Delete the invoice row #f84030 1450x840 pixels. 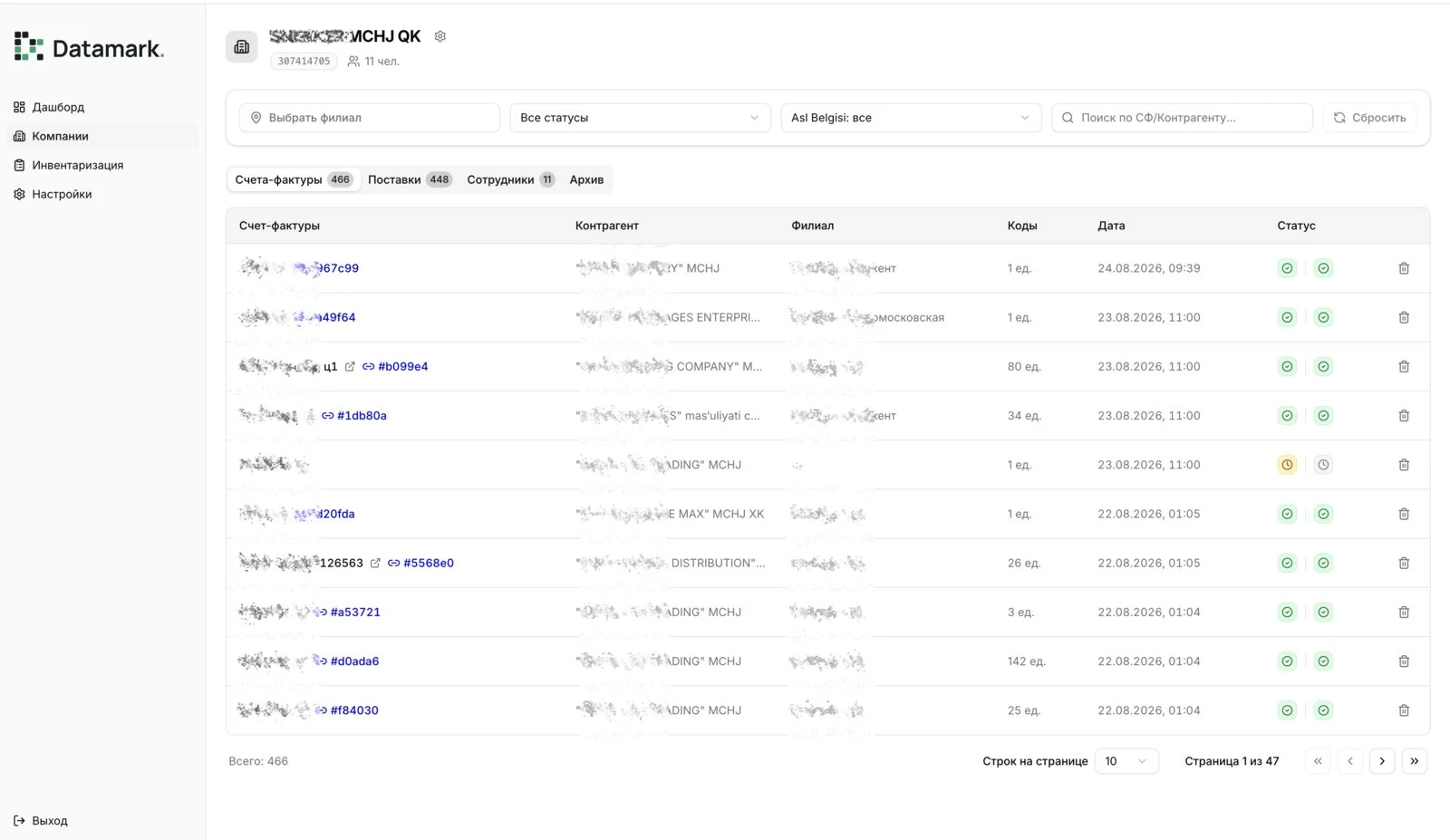(1404, 710)
